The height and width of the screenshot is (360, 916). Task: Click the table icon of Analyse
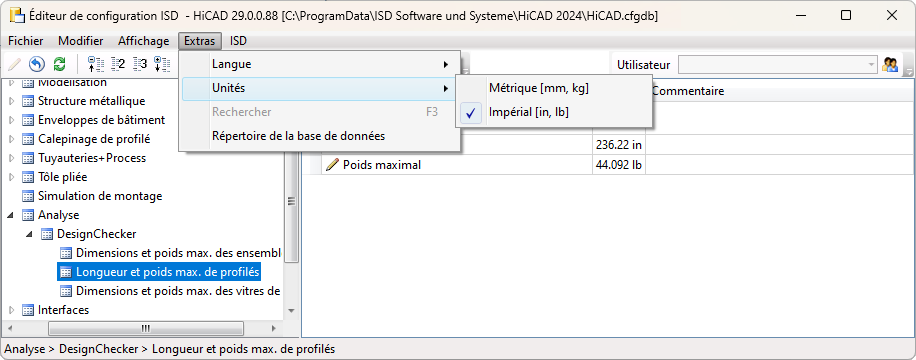point(27,215)
